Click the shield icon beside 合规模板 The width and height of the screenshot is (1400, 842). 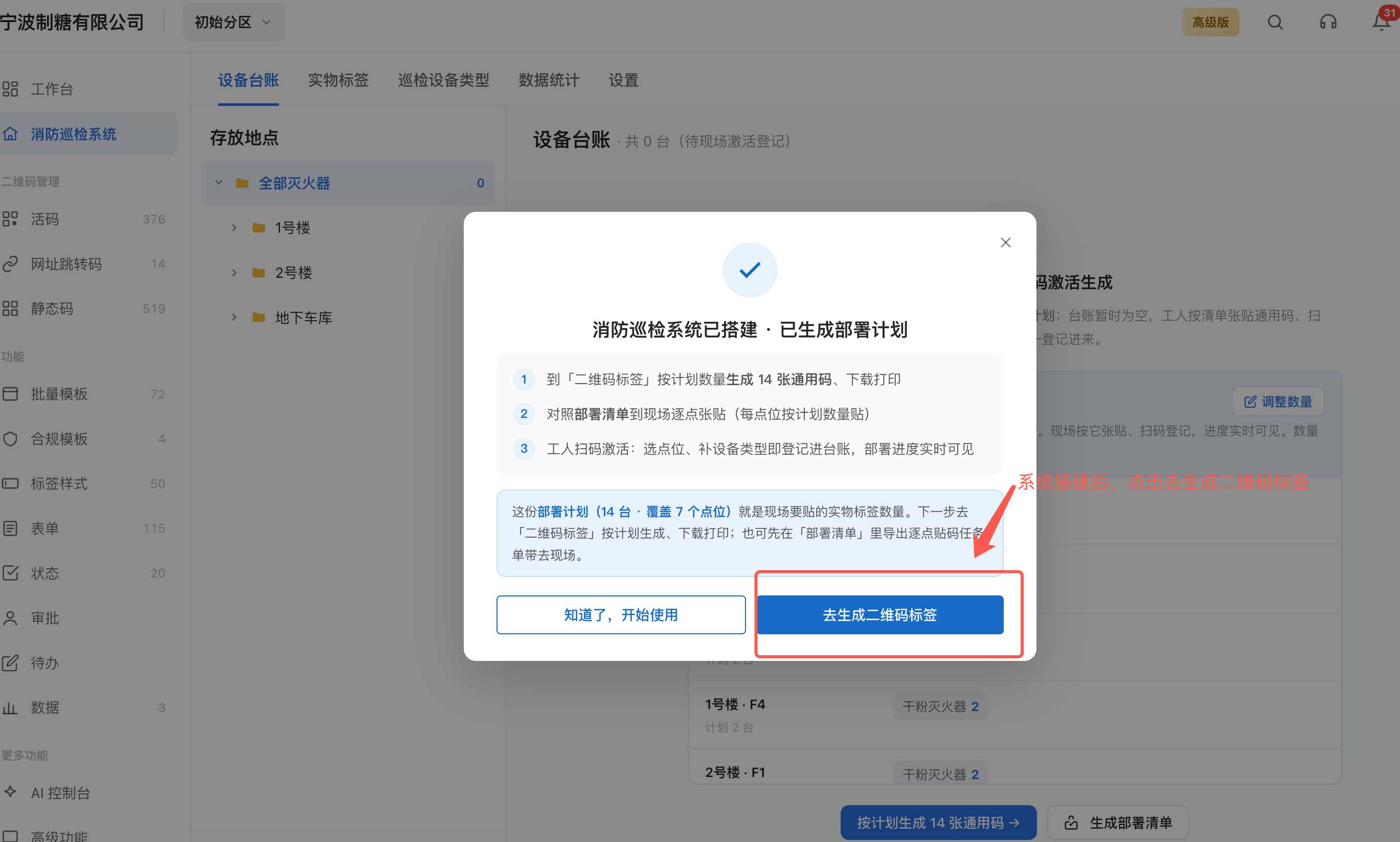coord(10,438)
